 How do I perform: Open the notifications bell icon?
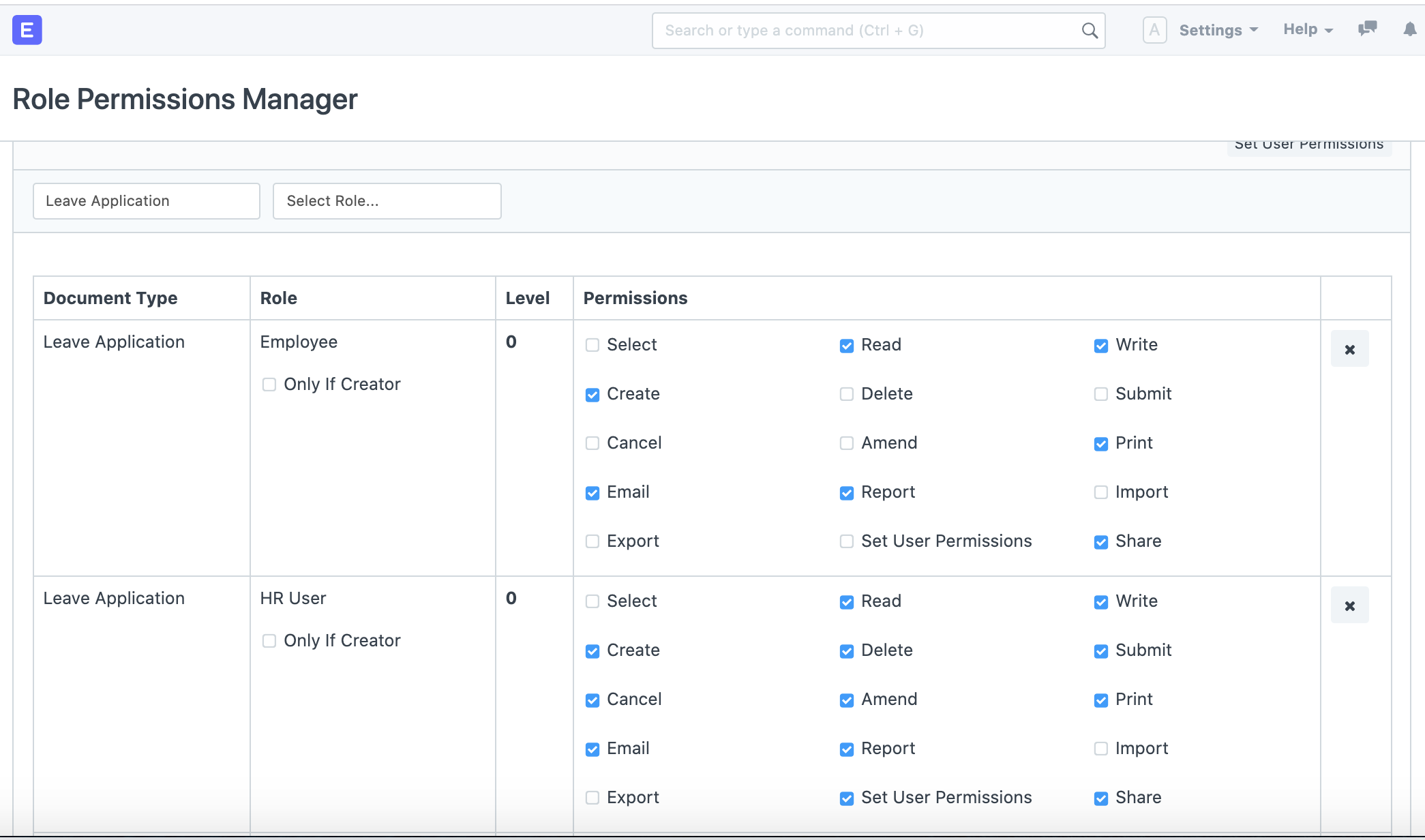pos(1409,30)
